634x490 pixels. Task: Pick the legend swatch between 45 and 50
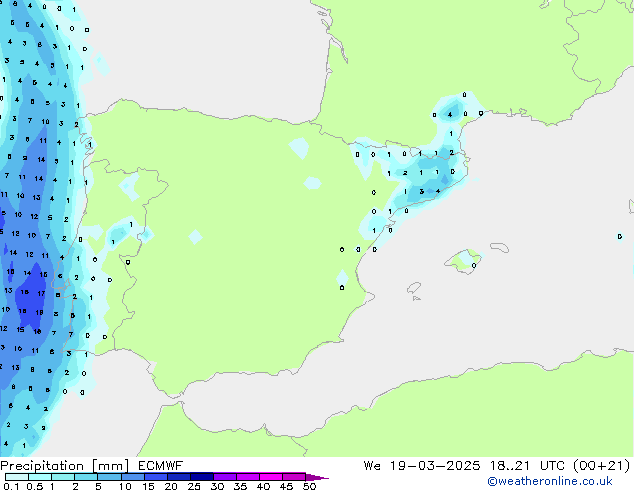click(294, 477)
